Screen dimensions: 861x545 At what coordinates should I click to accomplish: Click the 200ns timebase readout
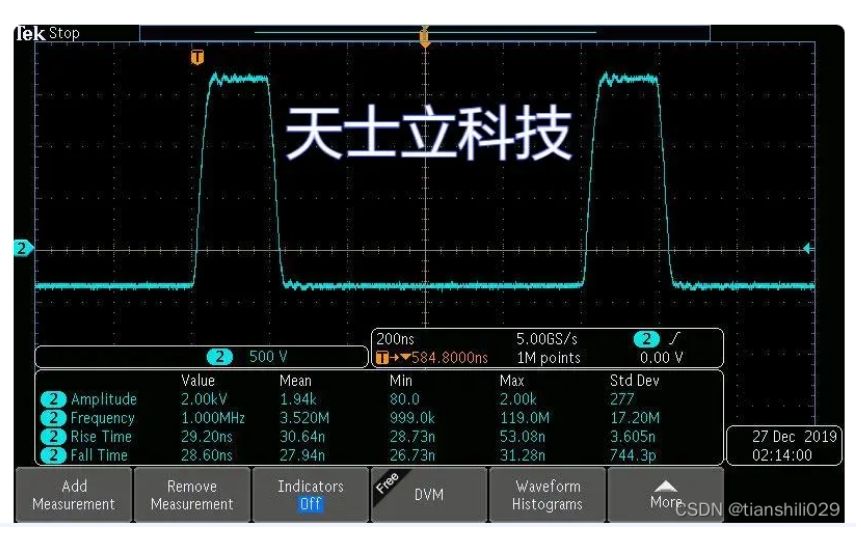click(395, 339)
